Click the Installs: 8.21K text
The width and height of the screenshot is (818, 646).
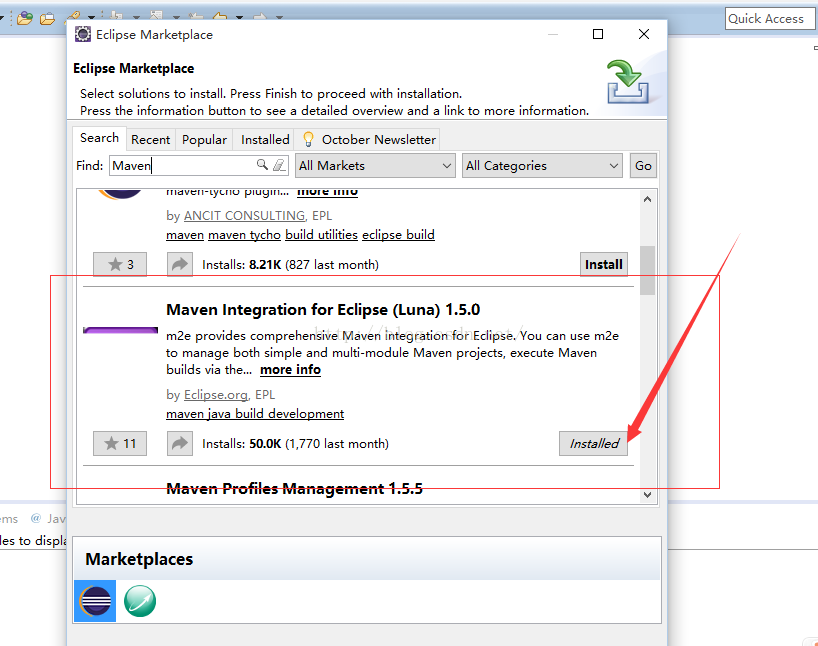pyautogui.click(x=242, y=265)
